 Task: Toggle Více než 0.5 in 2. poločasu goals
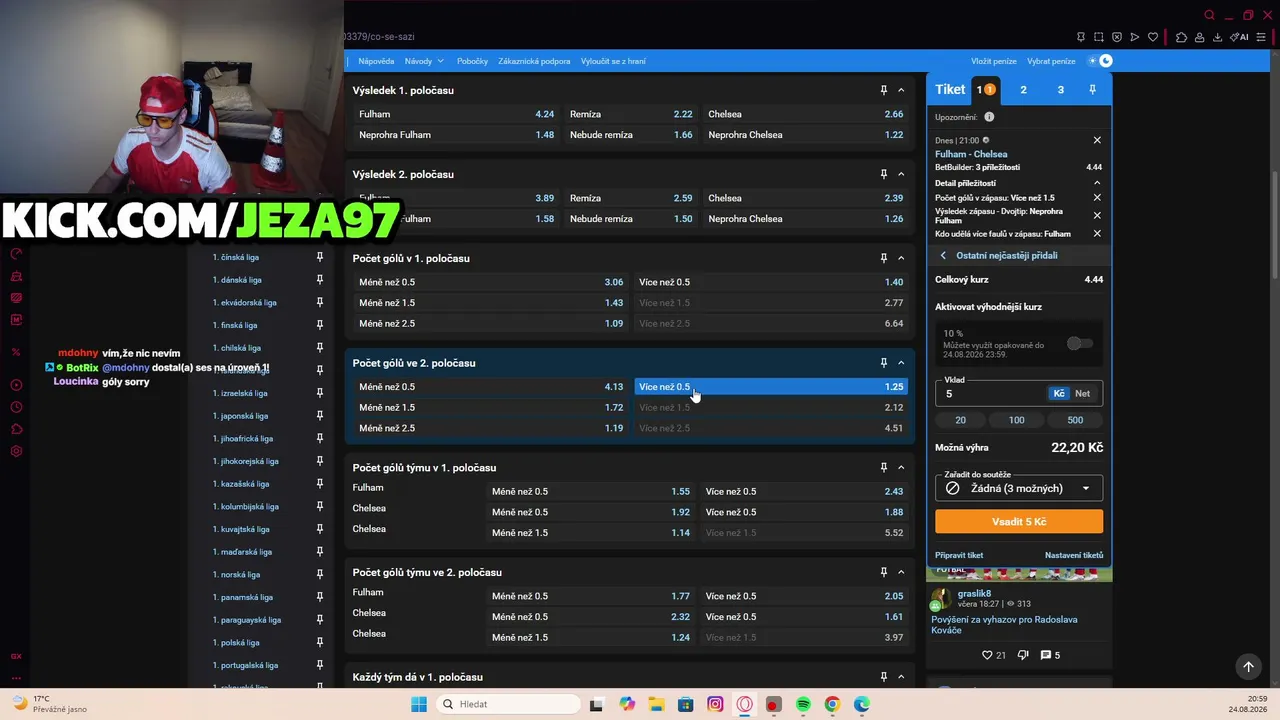[771, 387]
